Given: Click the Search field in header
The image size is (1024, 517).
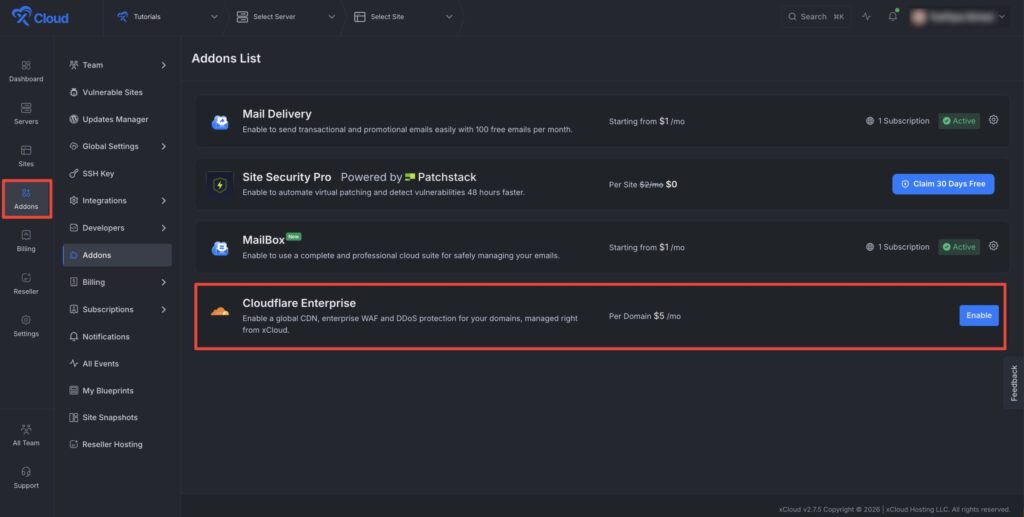Looking at the screenshot, I should click(816, 17).
